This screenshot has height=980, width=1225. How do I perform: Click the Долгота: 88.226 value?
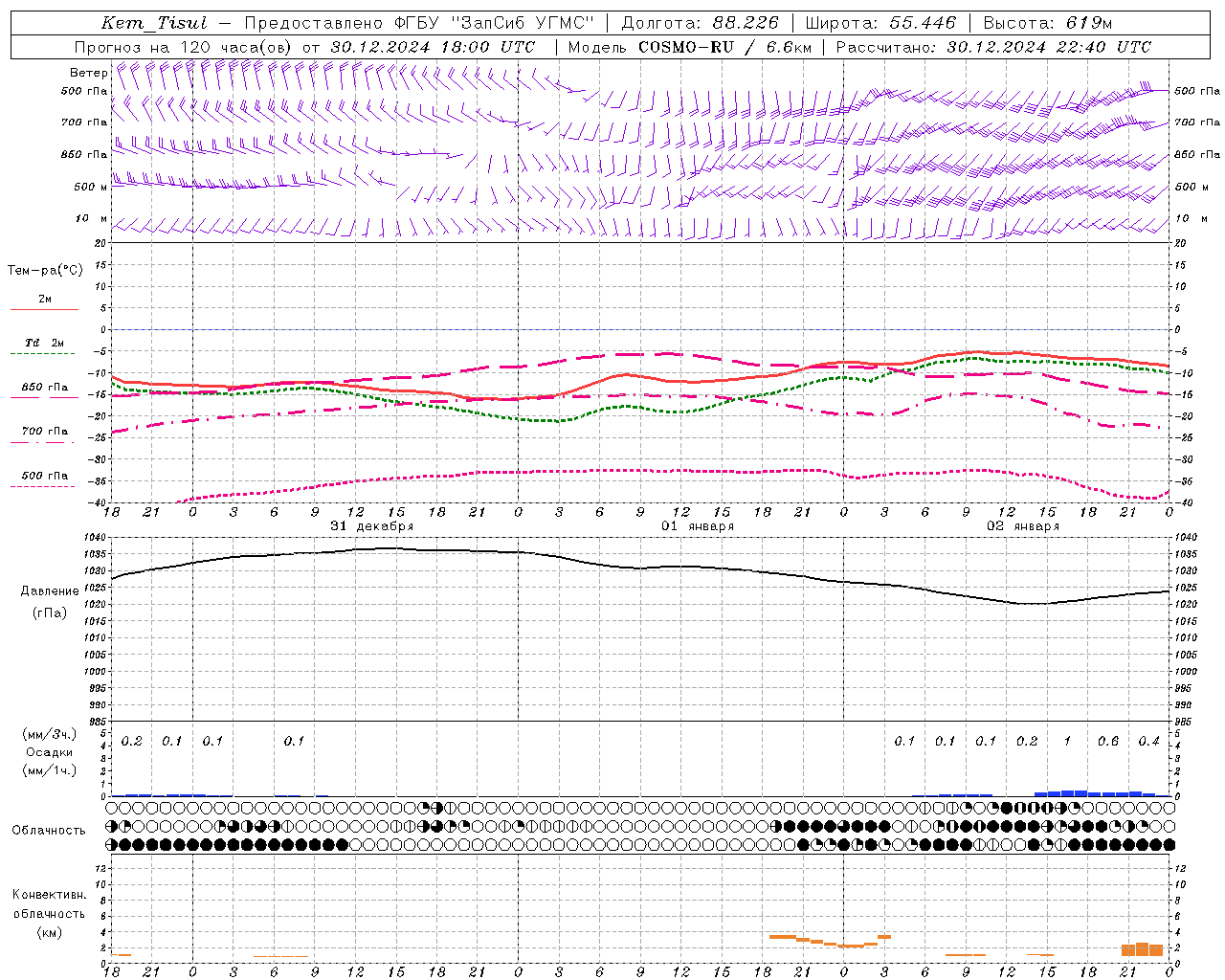[x=700, y=23]
